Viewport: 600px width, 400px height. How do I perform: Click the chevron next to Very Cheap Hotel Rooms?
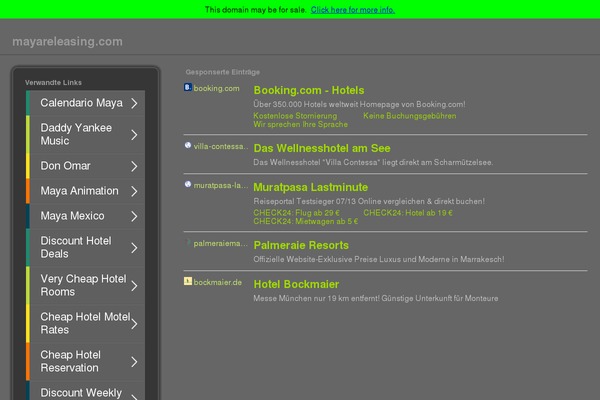(x=134, y=286)
